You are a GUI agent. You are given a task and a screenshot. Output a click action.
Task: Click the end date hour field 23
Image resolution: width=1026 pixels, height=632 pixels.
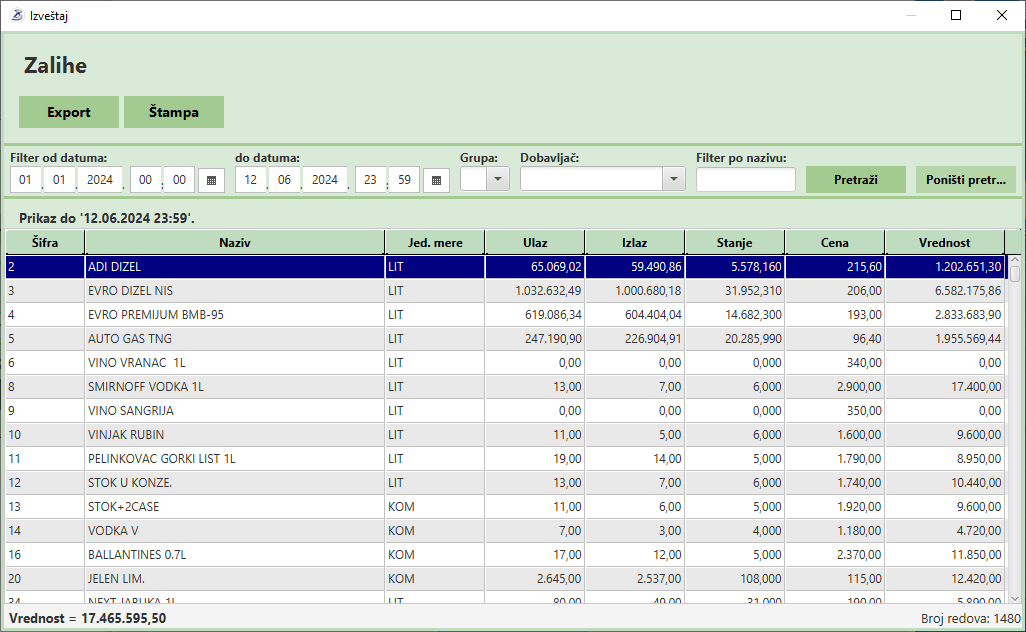point(371,180)
